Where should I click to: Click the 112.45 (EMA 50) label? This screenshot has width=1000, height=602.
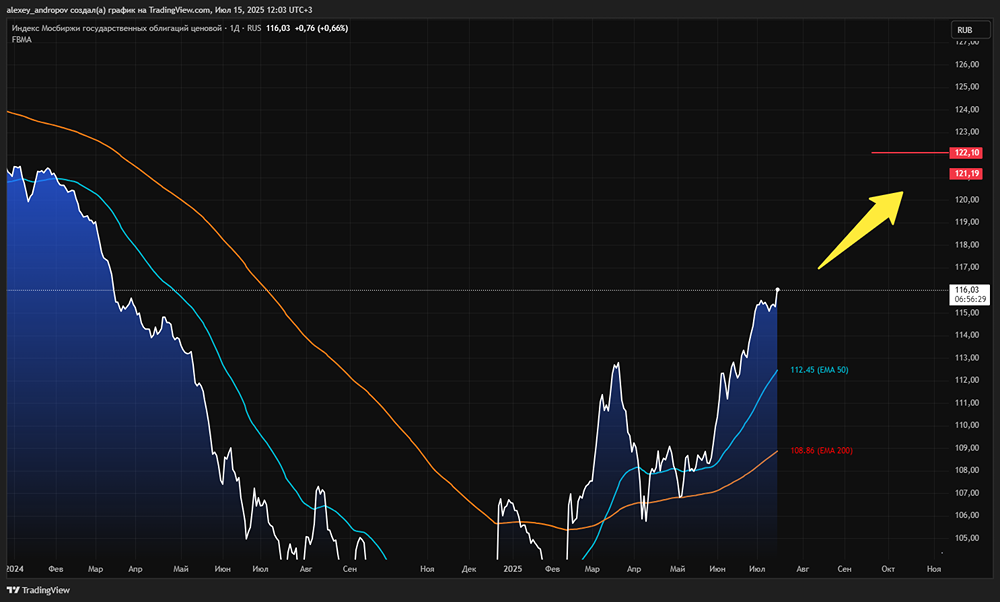coord(819,370)
